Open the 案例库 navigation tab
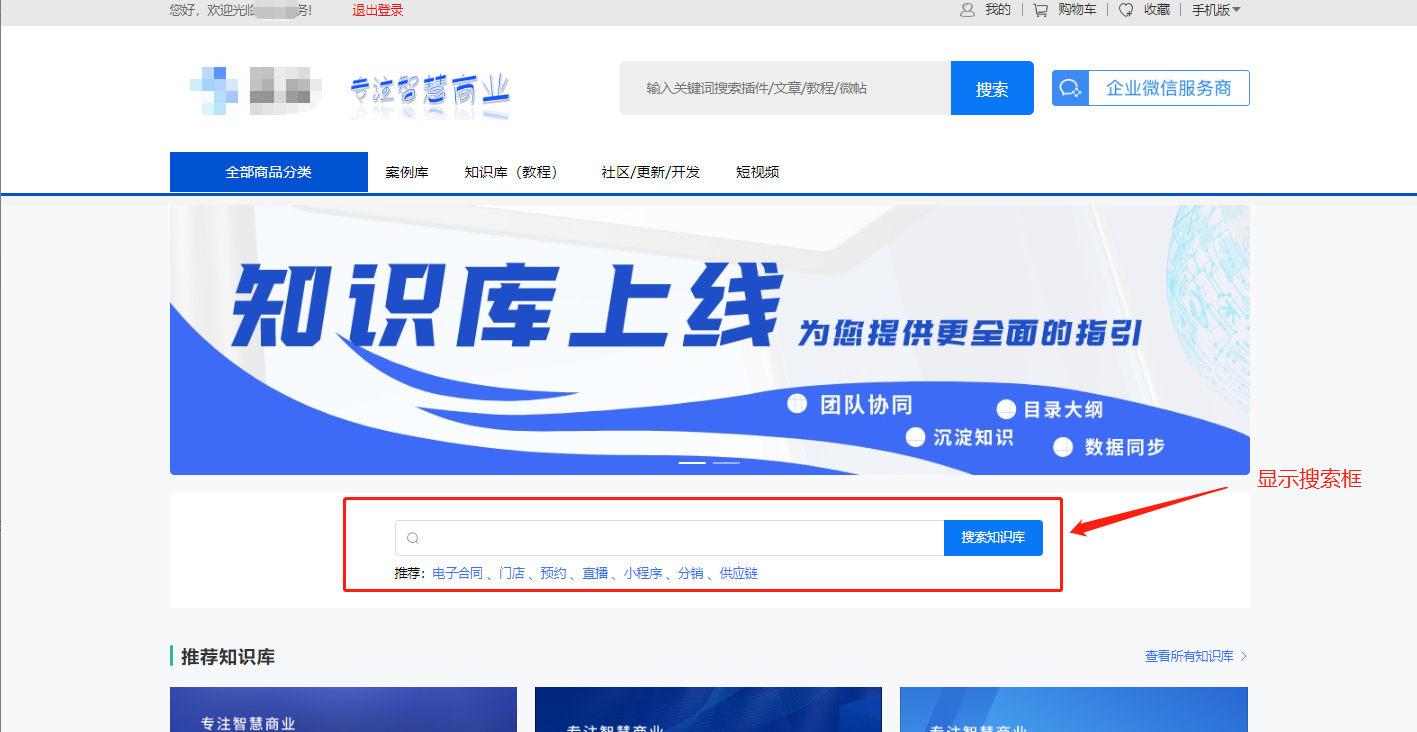Image resolution: width=1417 pixels, height=732 pixels. 407,172
